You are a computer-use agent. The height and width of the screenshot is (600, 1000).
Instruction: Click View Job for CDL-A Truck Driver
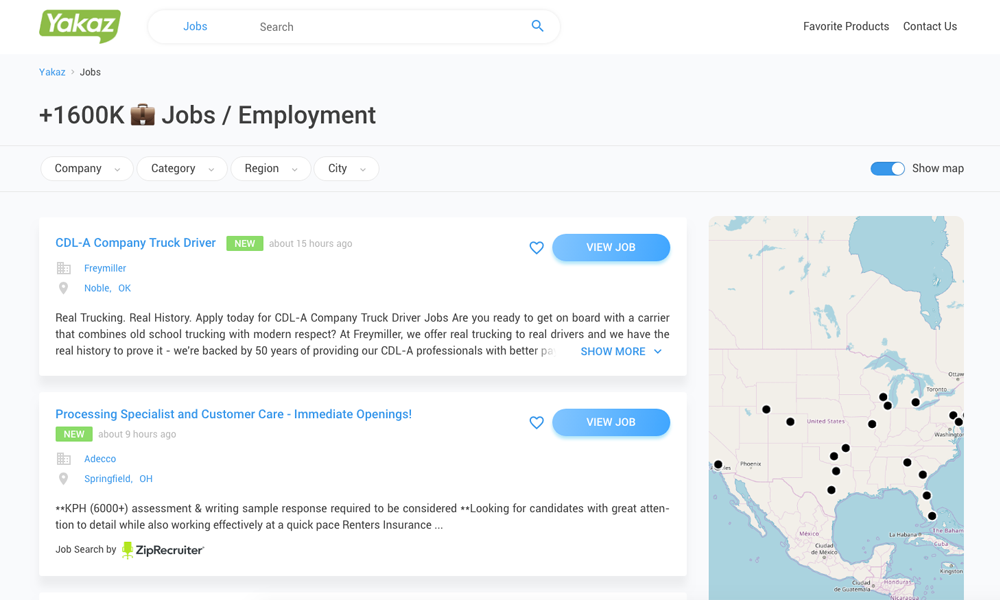[610, 248]
